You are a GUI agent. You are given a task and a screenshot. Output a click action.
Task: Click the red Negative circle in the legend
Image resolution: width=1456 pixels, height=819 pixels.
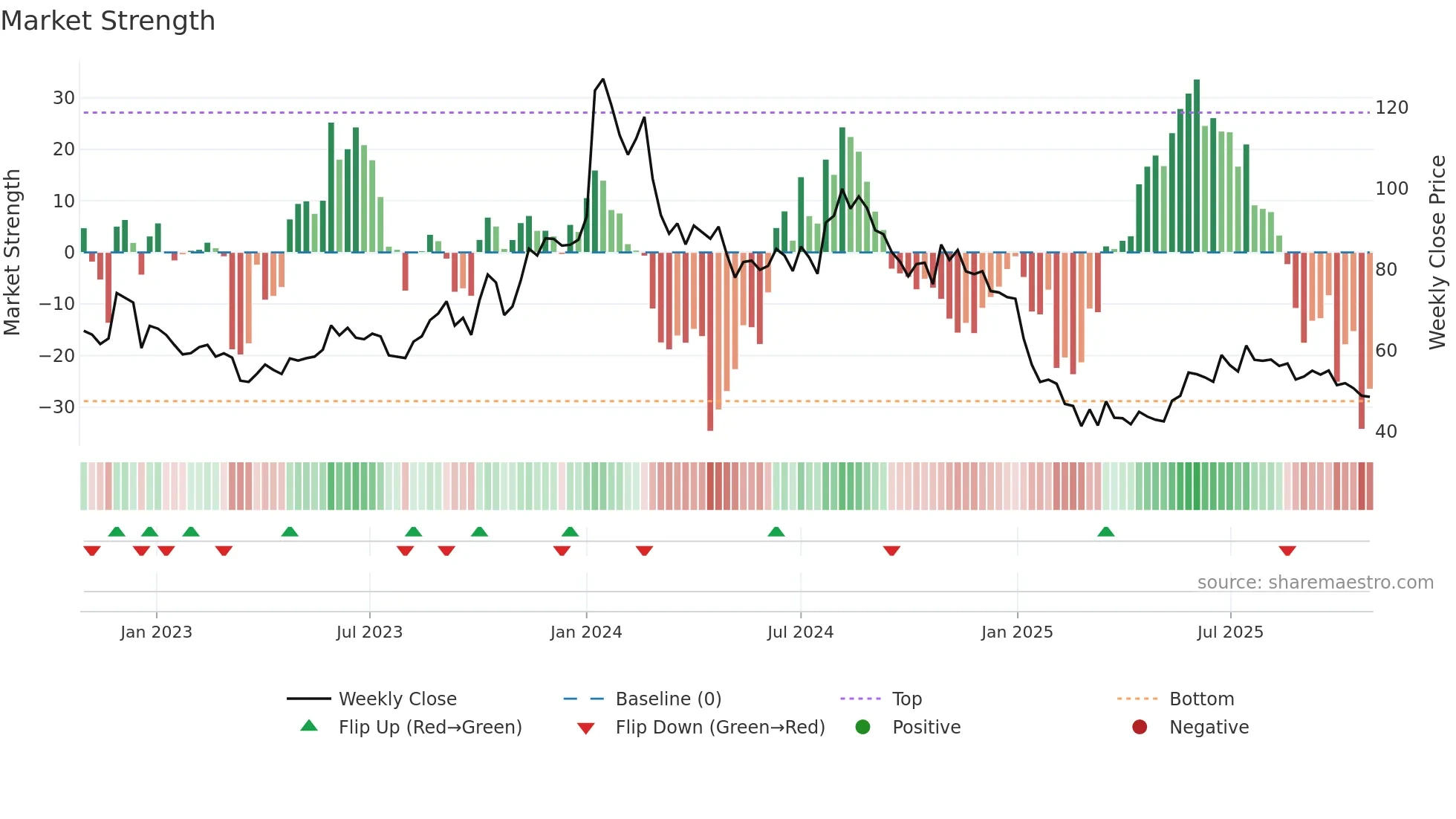pos(1140,727)
